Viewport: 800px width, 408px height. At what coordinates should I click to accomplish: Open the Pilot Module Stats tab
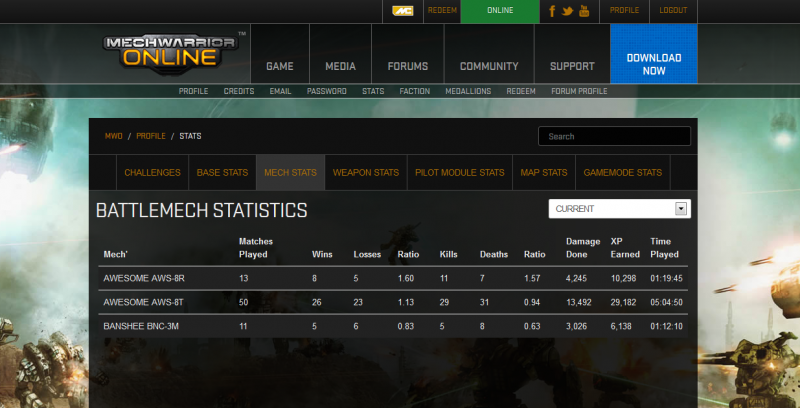pos(460,173)
